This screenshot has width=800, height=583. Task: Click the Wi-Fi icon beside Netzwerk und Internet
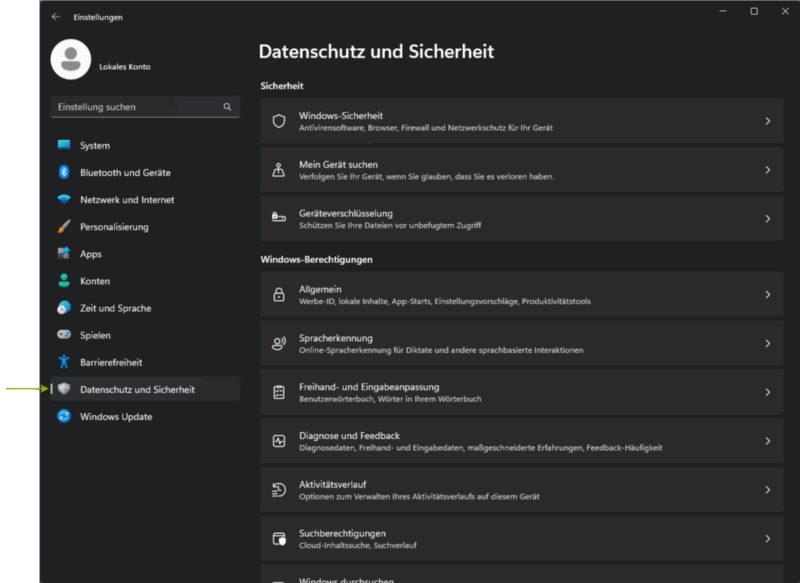pyautogui.click(x=64, y=199)
